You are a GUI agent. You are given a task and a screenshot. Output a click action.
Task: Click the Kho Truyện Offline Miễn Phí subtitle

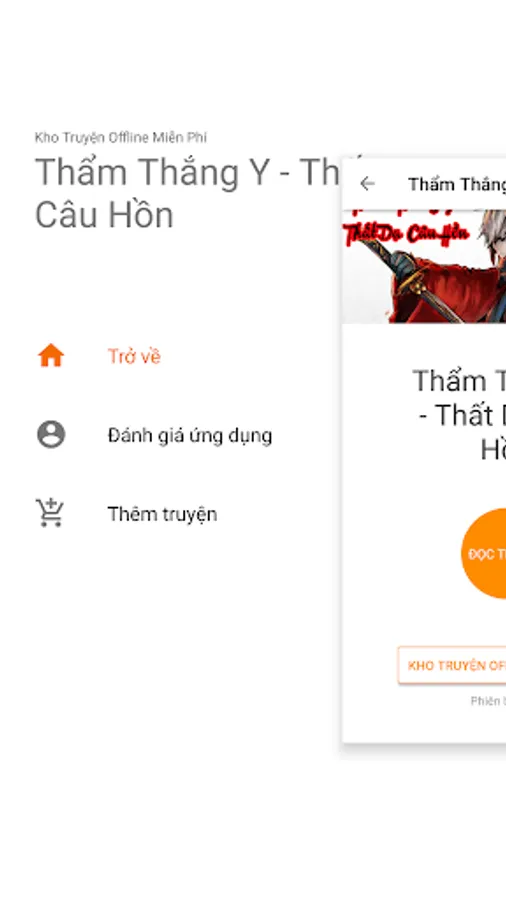(120, 138)
